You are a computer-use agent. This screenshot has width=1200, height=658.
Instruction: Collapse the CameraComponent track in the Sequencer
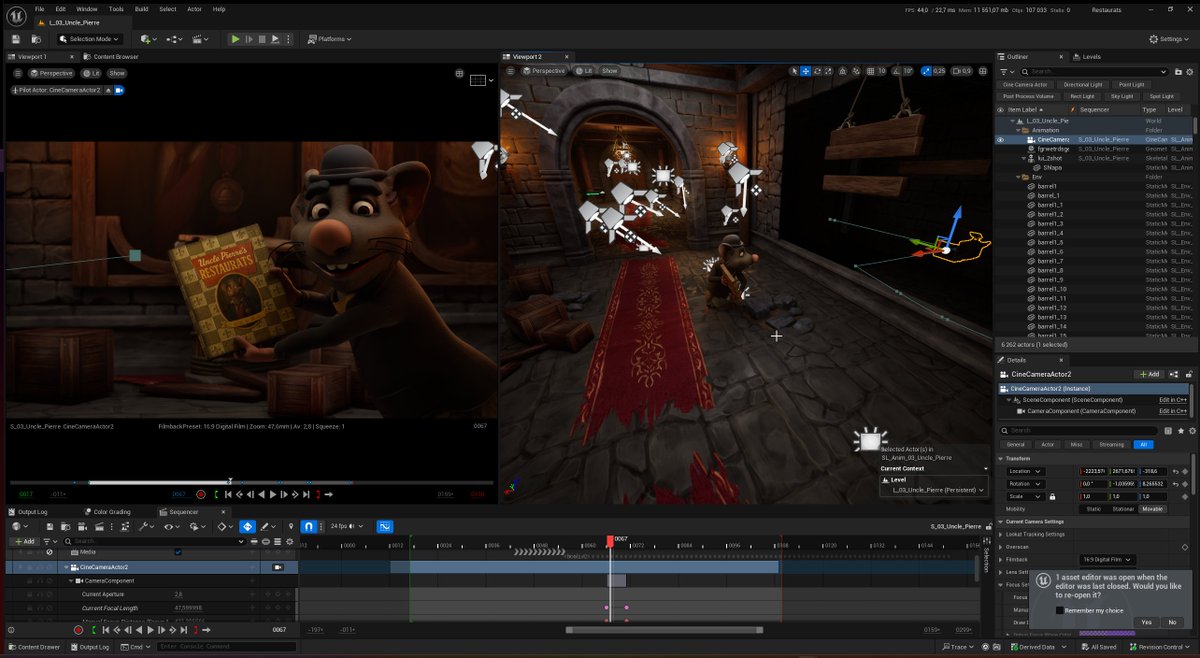click(x=71, y=580)
